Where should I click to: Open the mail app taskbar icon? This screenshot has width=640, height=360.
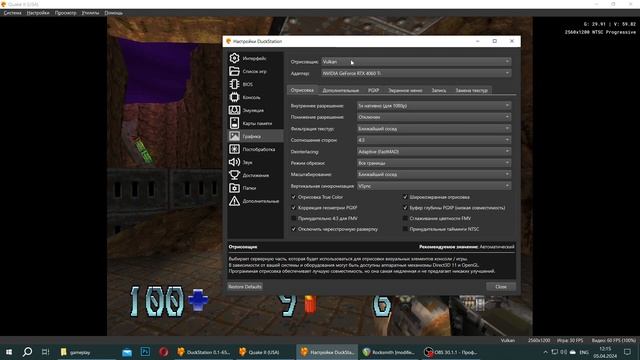[127, 352]
